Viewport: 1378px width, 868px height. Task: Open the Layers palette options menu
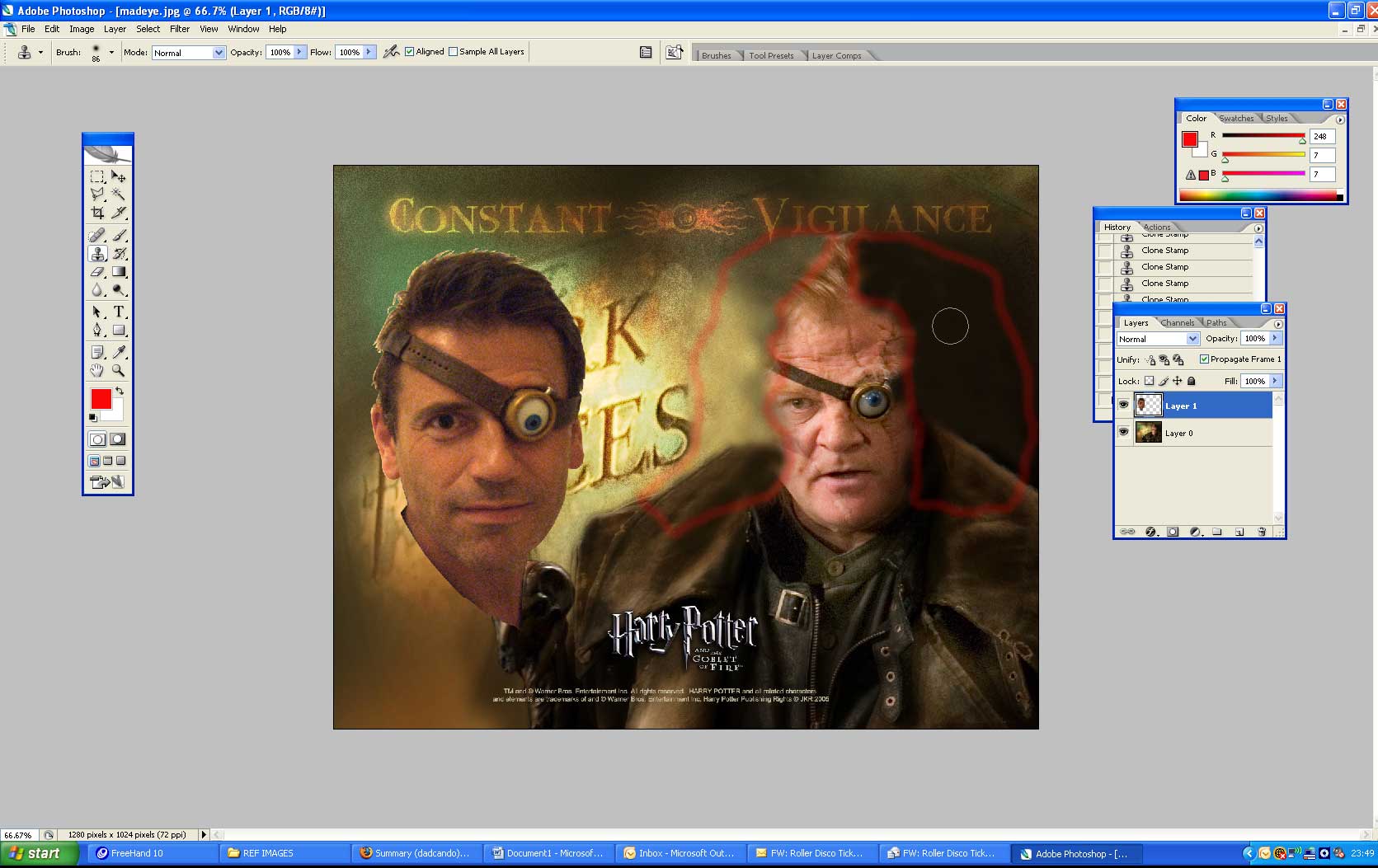coord(1277,324)
